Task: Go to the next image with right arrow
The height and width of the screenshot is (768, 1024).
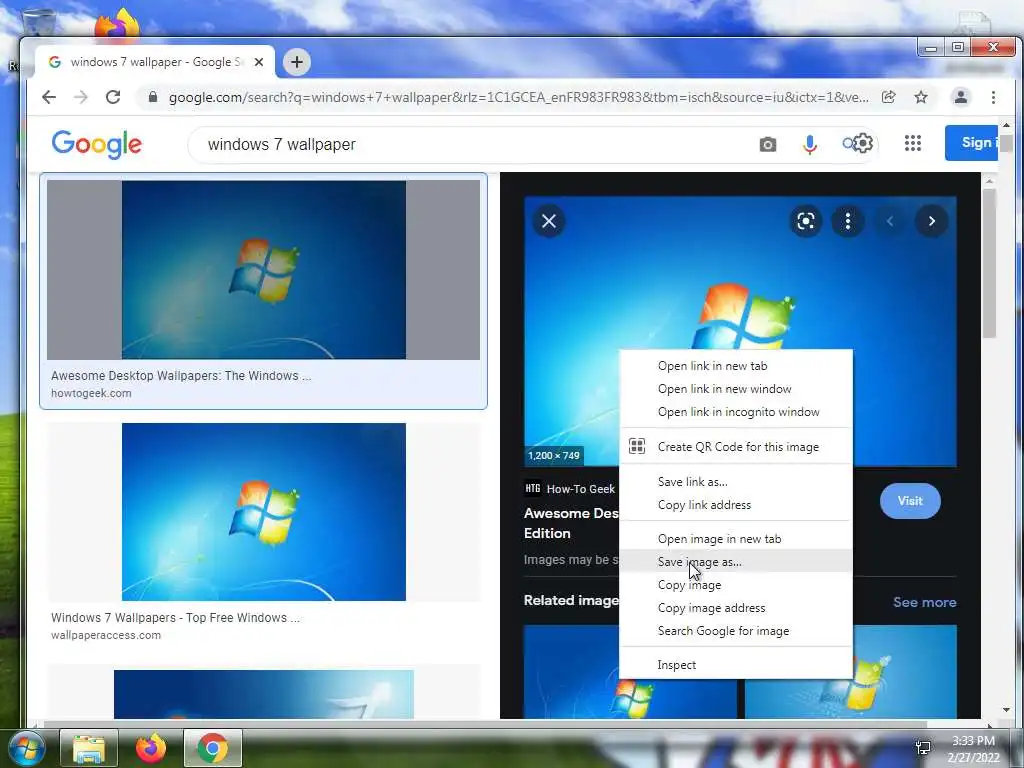Action: (932, 221)
